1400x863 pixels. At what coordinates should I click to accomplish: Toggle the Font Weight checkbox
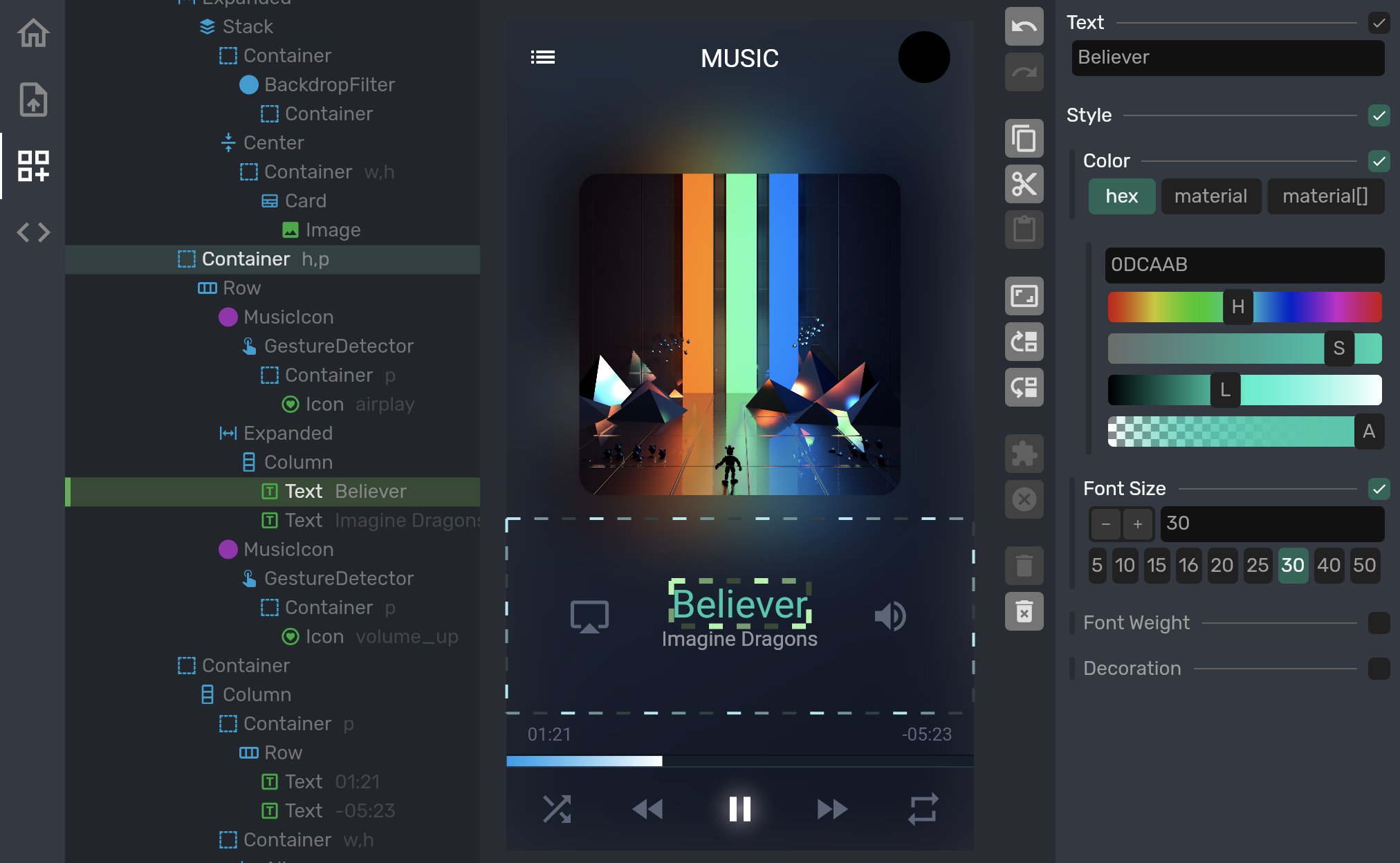tap(1379, 623)
